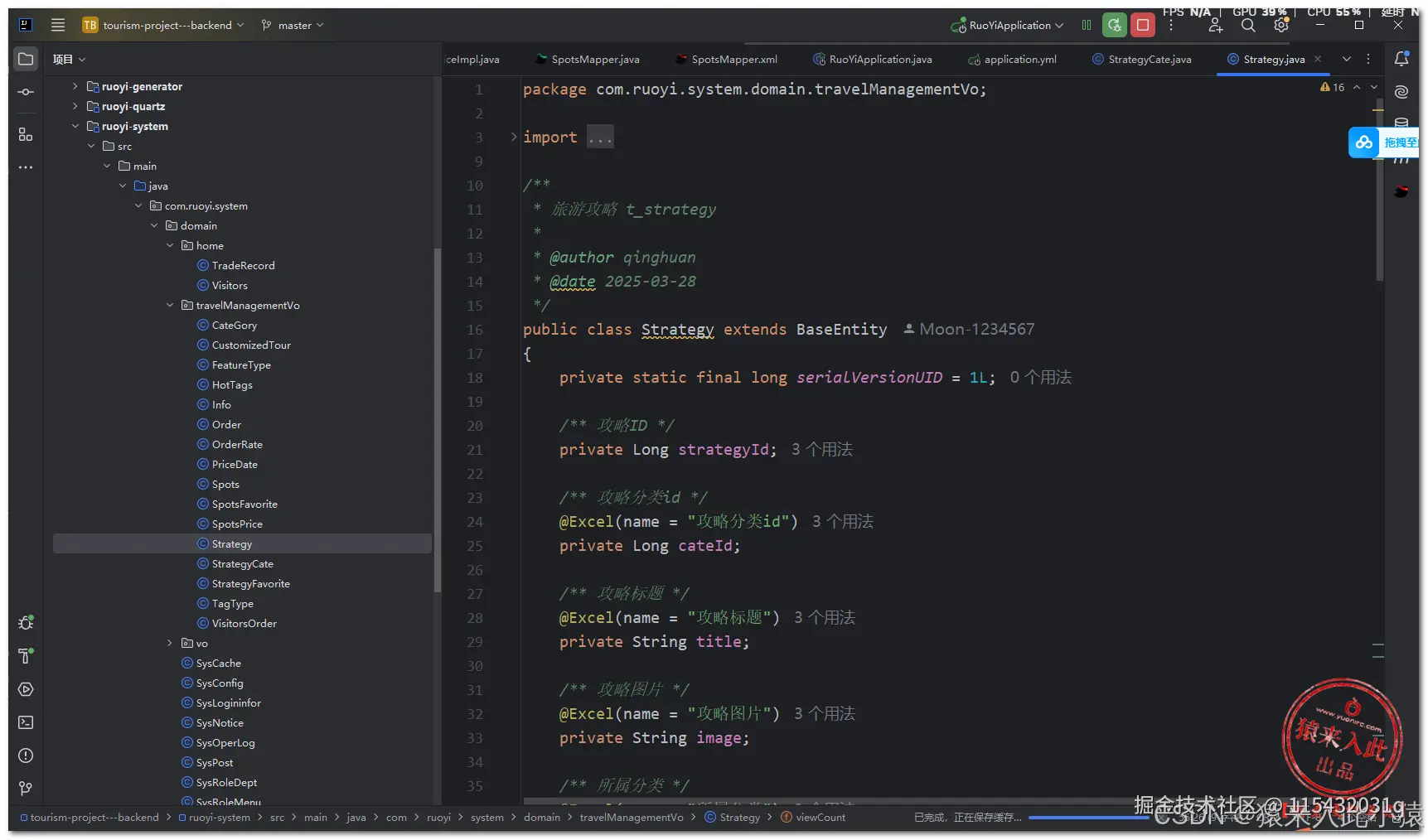Open the Debug tool window
1428x840 pixels.
pyautogui.click(x=26, y=622)
